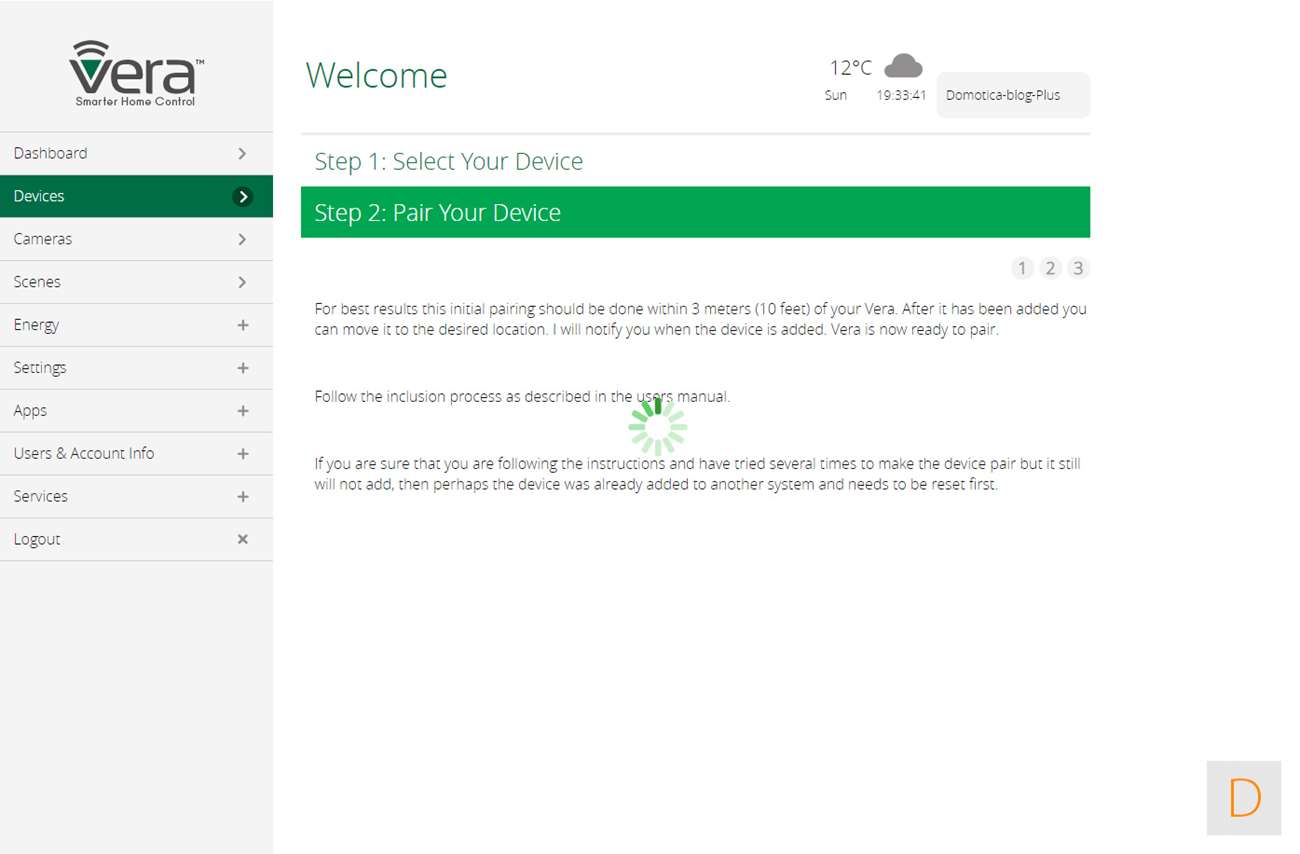Click the orange D badge icon
Image resolution: width=1300 pixels, height=854 pixels.
click(1244, 798)
